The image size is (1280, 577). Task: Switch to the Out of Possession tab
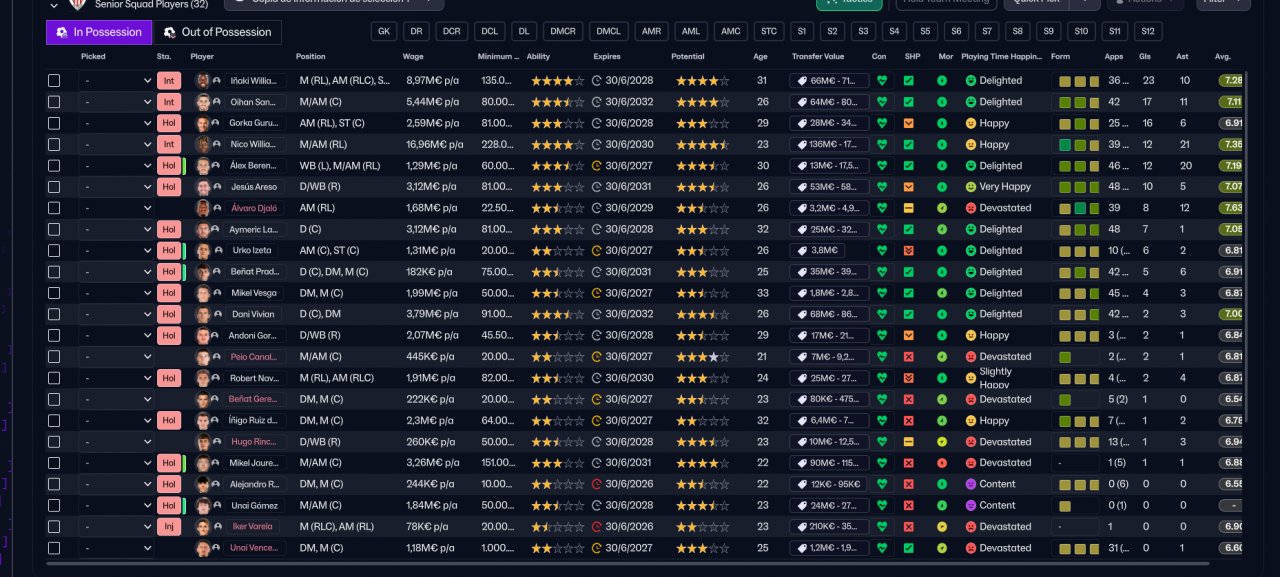coord(217,32)
